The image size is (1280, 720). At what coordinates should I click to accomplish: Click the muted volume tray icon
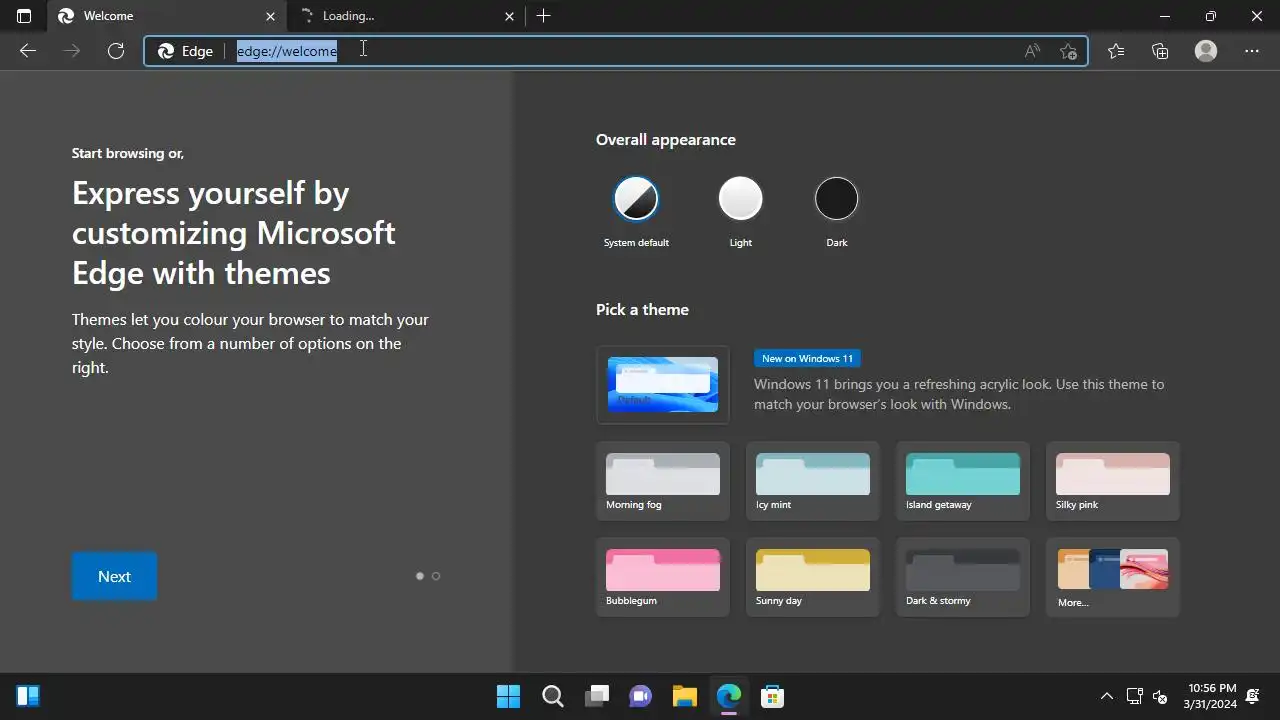coord(1160,696)
